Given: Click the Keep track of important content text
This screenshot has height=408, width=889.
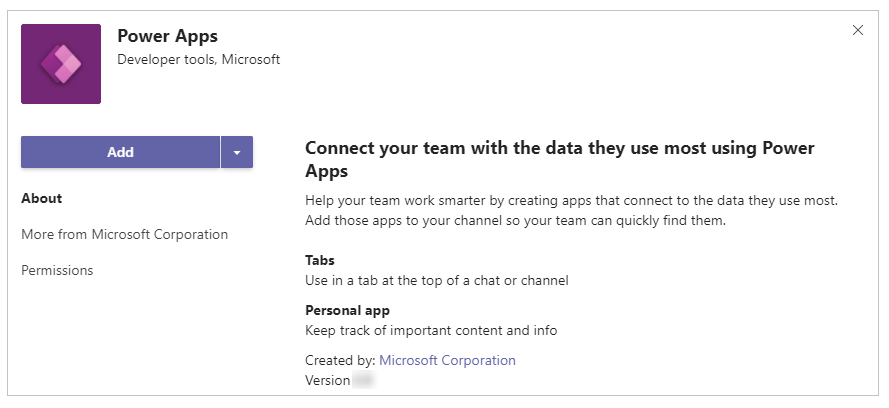Looking at the screenshot, I should (430, 330).
